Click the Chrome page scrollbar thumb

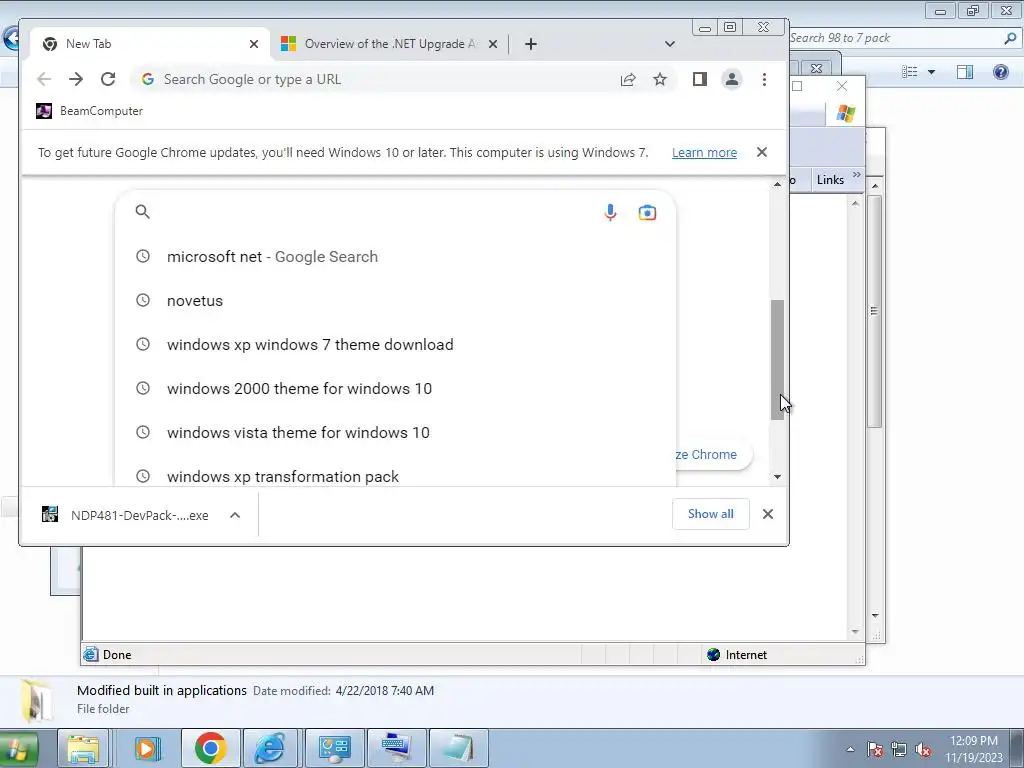777,359
